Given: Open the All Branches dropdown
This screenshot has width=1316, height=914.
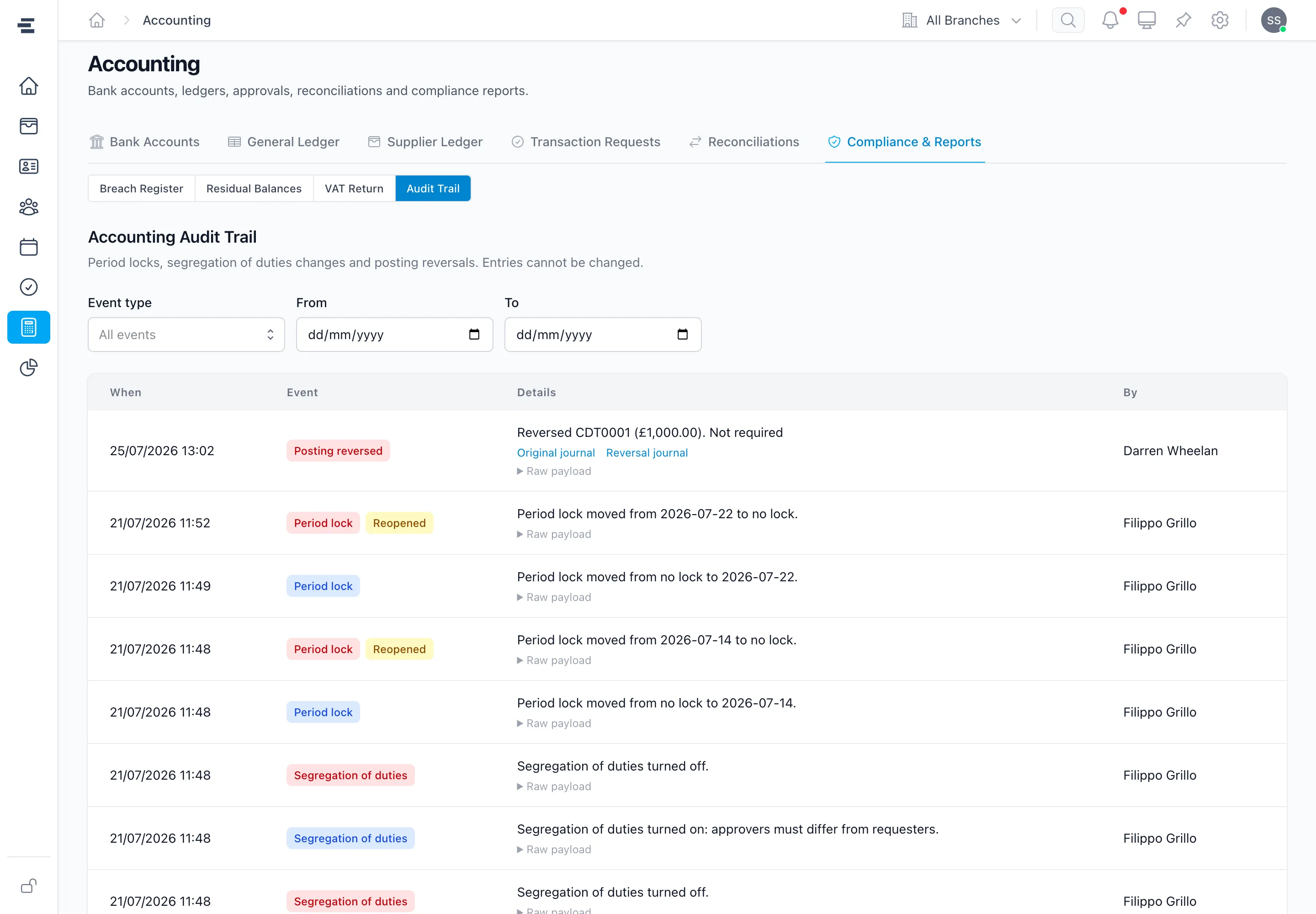Looking at the screenshot, I should click(x=961, y=21).
